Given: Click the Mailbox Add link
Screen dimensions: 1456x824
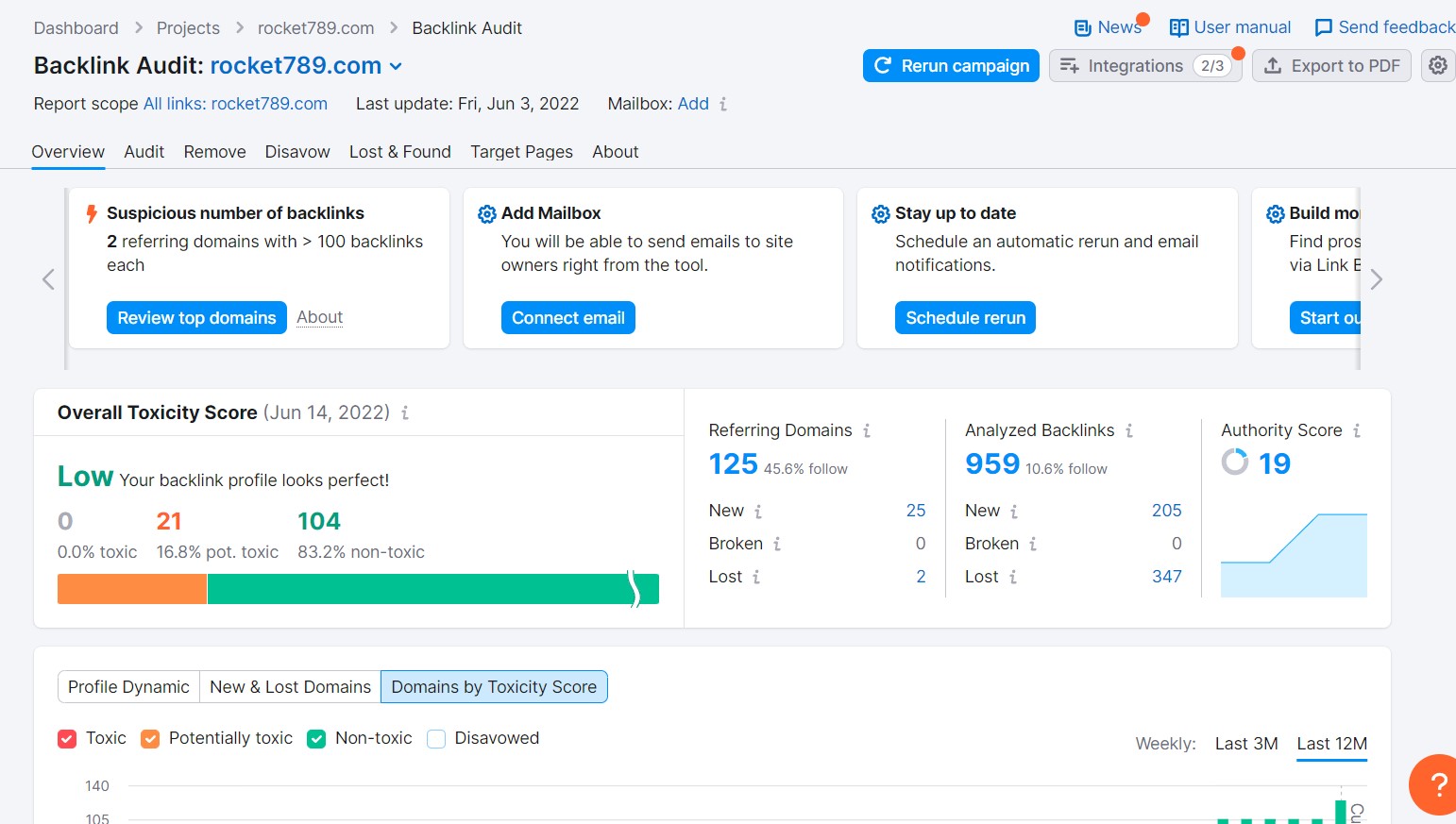Looking at the screenshot, I should coord(693,104).
